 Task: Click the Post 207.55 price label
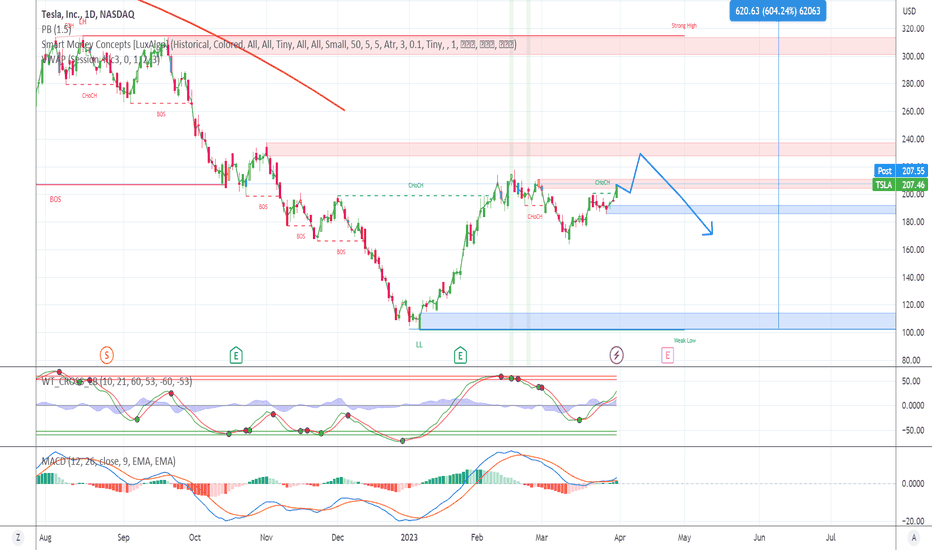901,171
